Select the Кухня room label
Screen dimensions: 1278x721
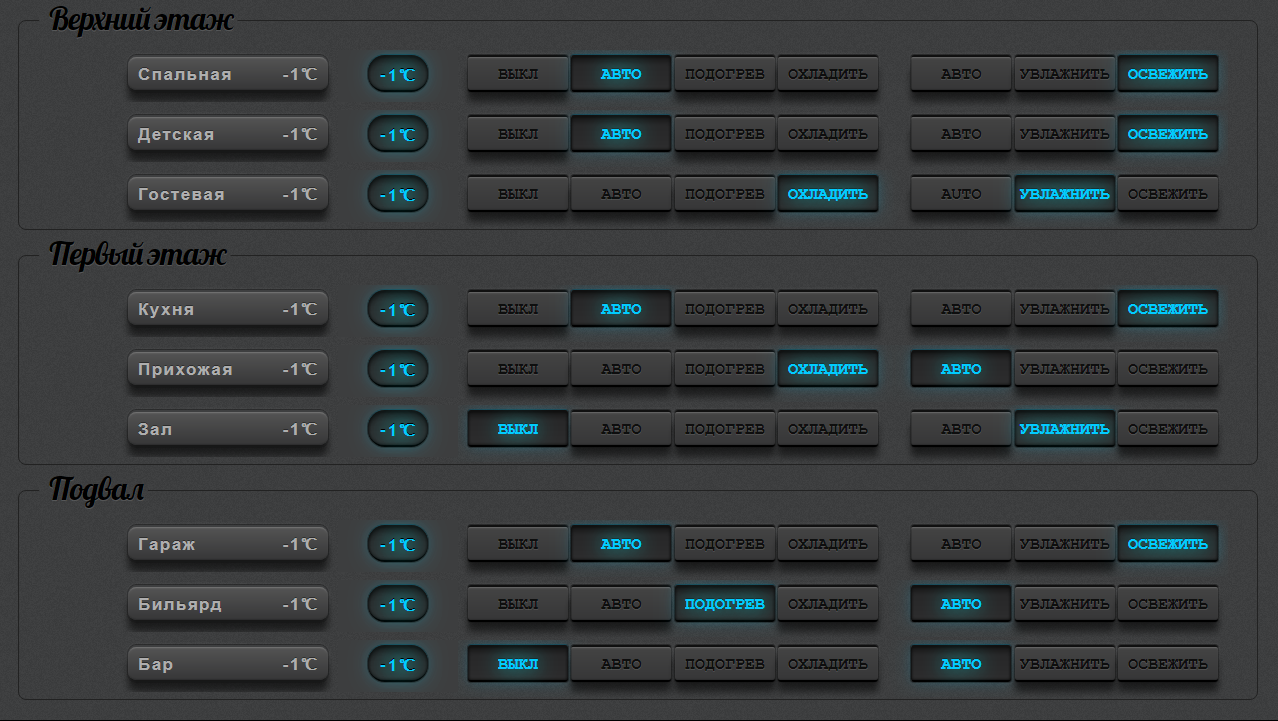(228, 309)
